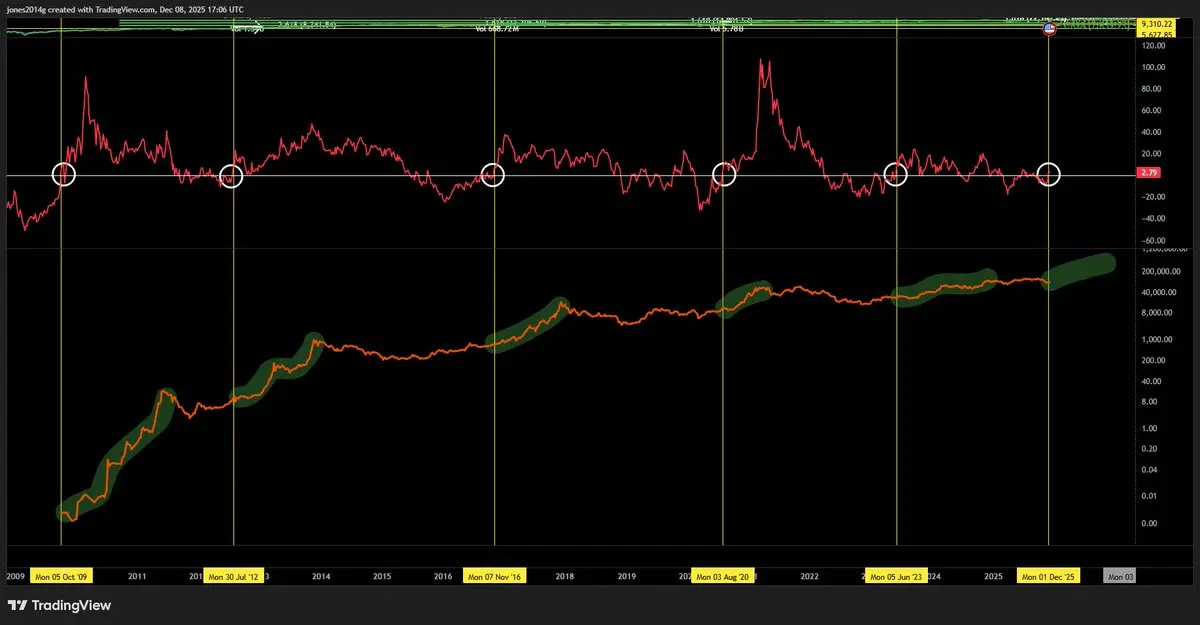Click the -40.00 price axis label
1200x625 pixels.
(x=1152, y=219)
